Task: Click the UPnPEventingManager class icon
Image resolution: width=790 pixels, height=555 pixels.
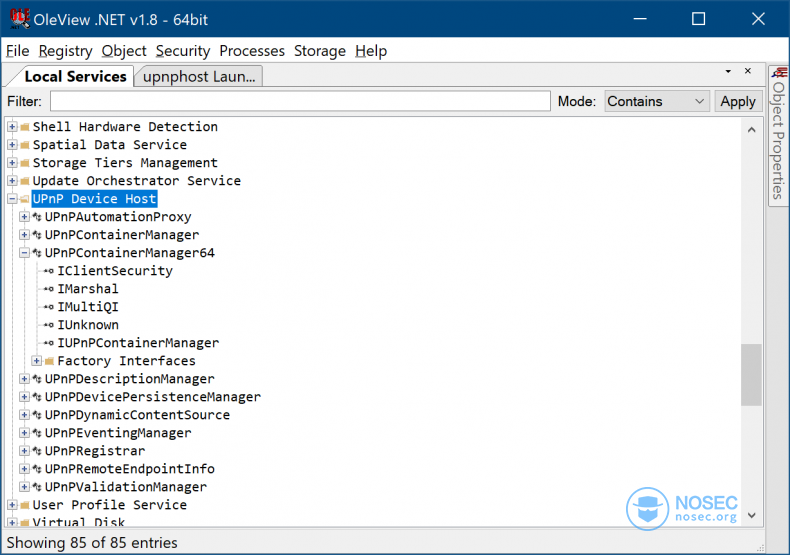Action: coord(37,433)
